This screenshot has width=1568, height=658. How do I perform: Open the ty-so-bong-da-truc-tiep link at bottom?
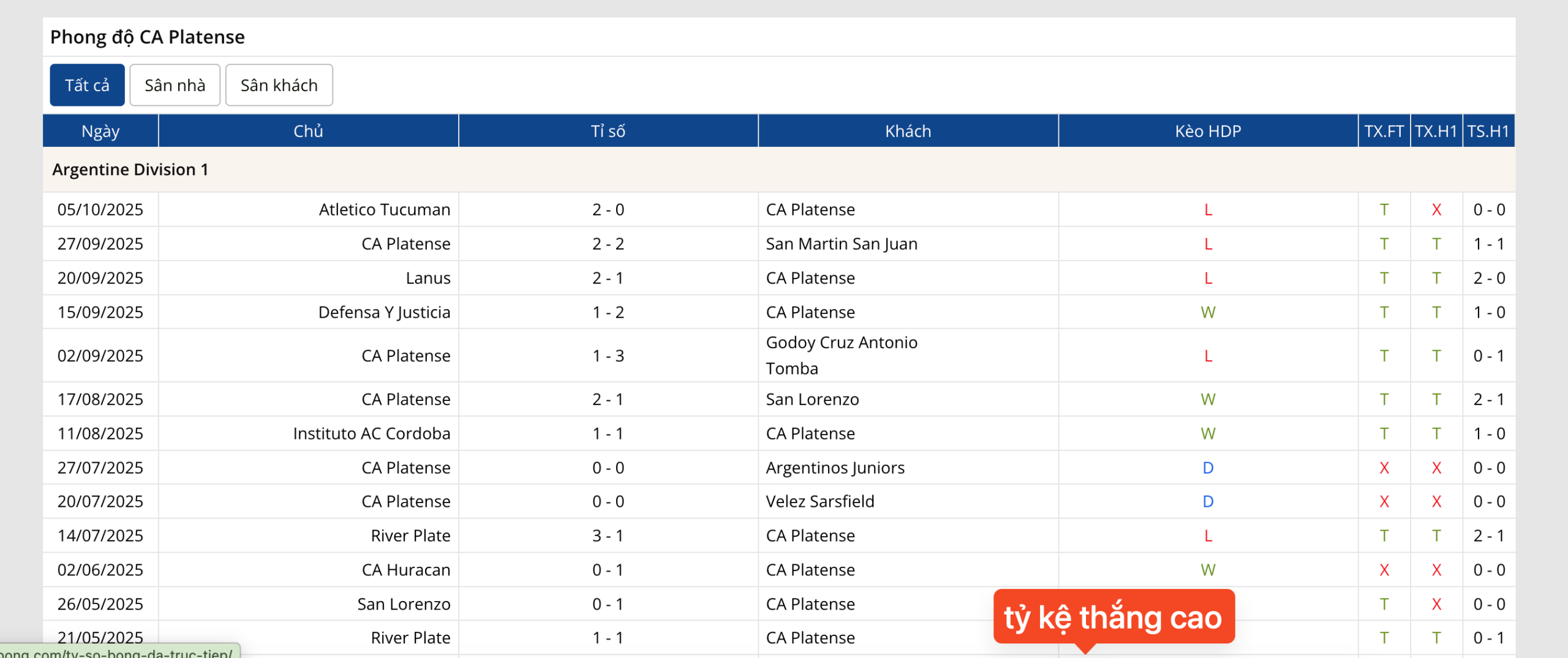point(116,653)
